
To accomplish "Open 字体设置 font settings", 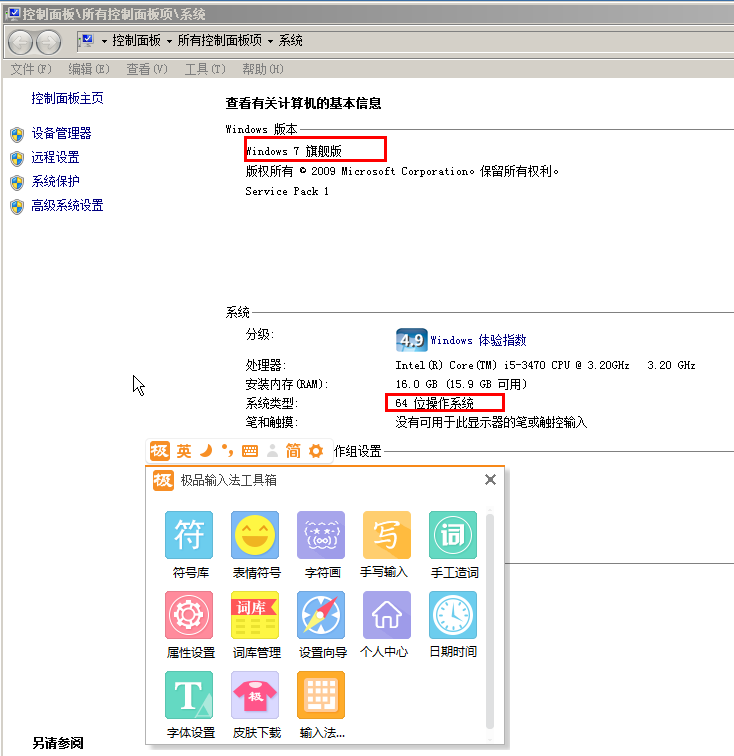I will click(189, 695).
